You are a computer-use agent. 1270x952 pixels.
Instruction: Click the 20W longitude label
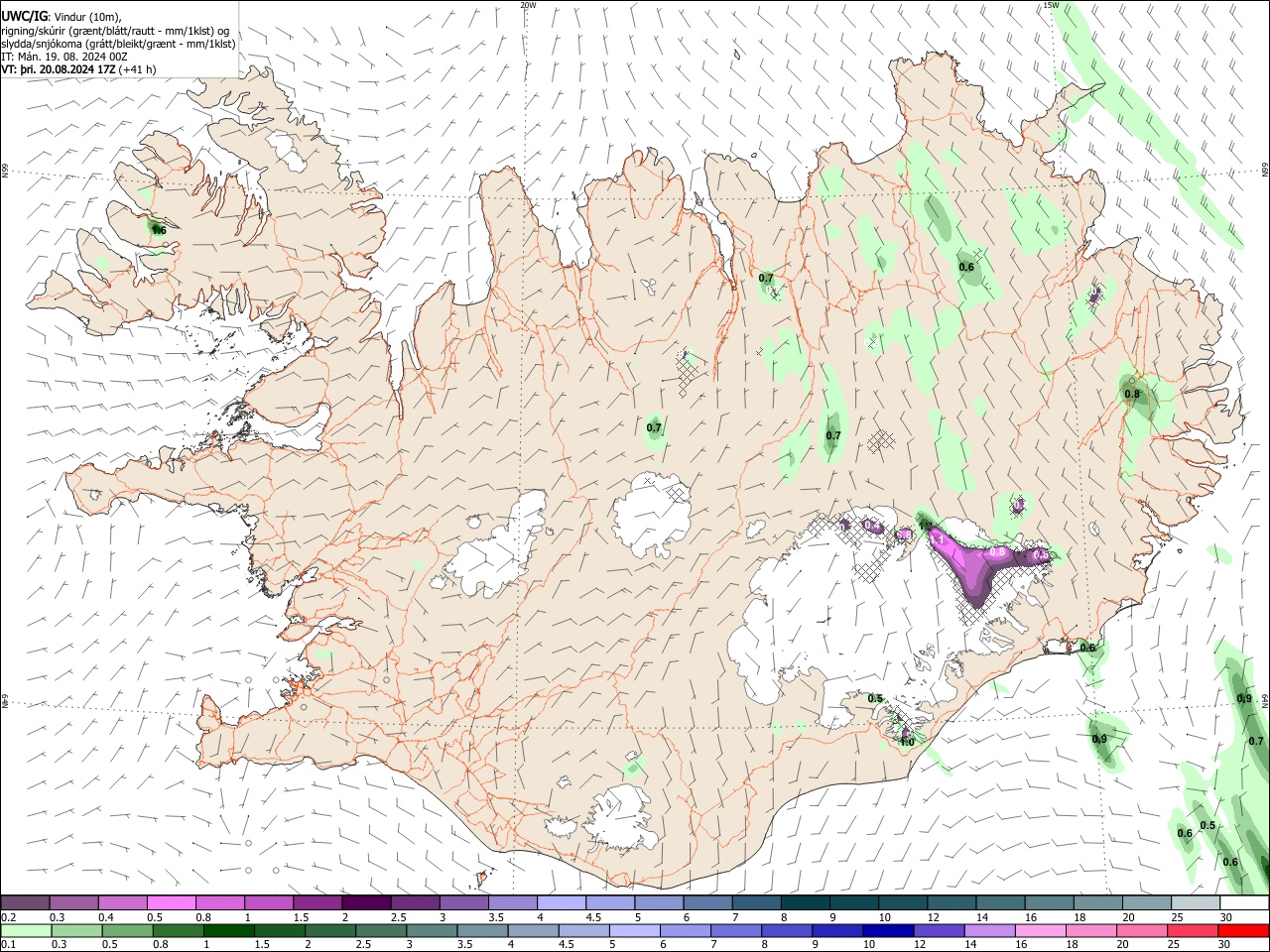click(x=528, y=5)
